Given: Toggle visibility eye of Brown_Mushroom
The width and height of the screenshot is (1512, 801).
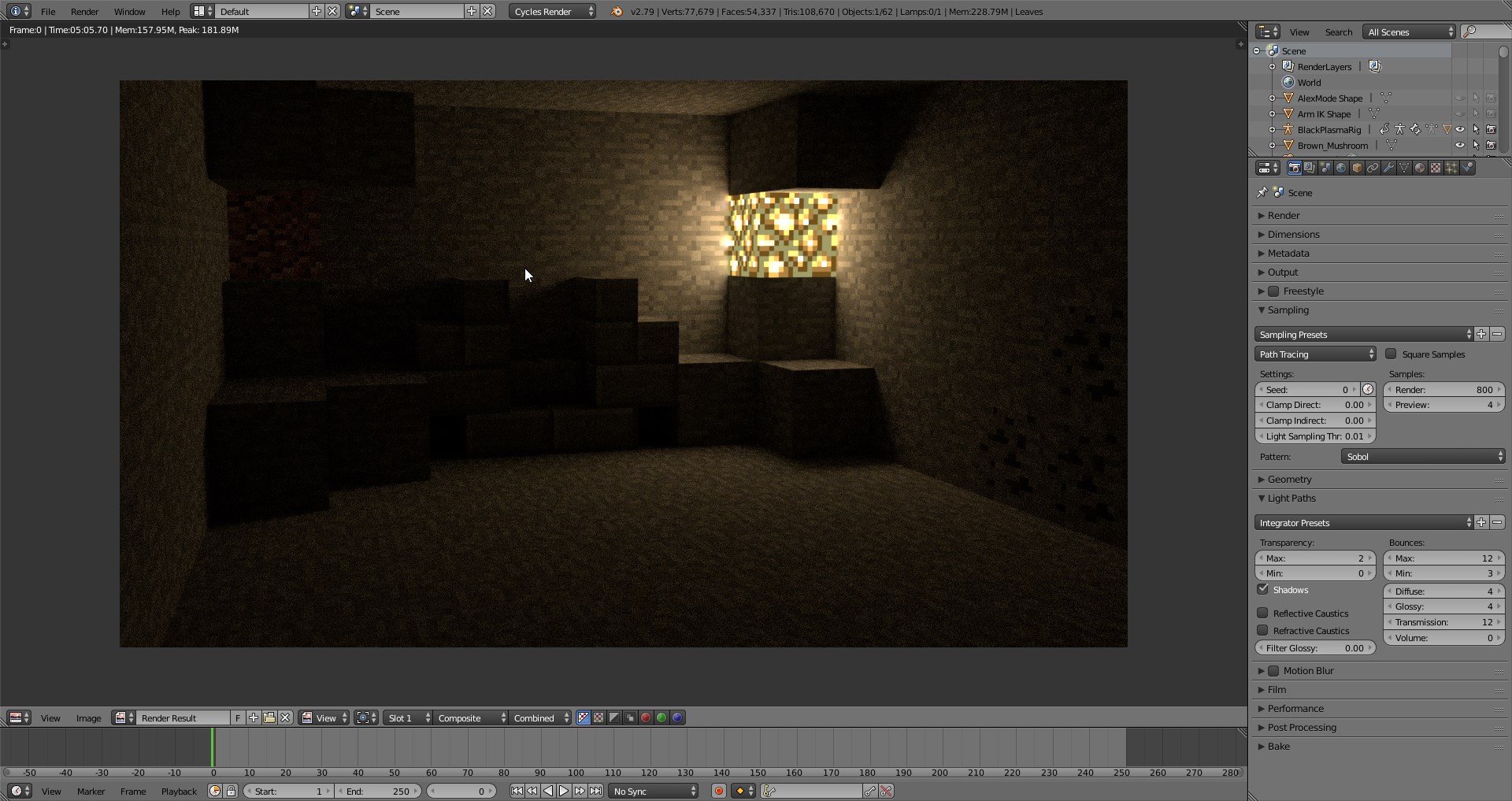Looking at the screenshot, I should 1459,145.
